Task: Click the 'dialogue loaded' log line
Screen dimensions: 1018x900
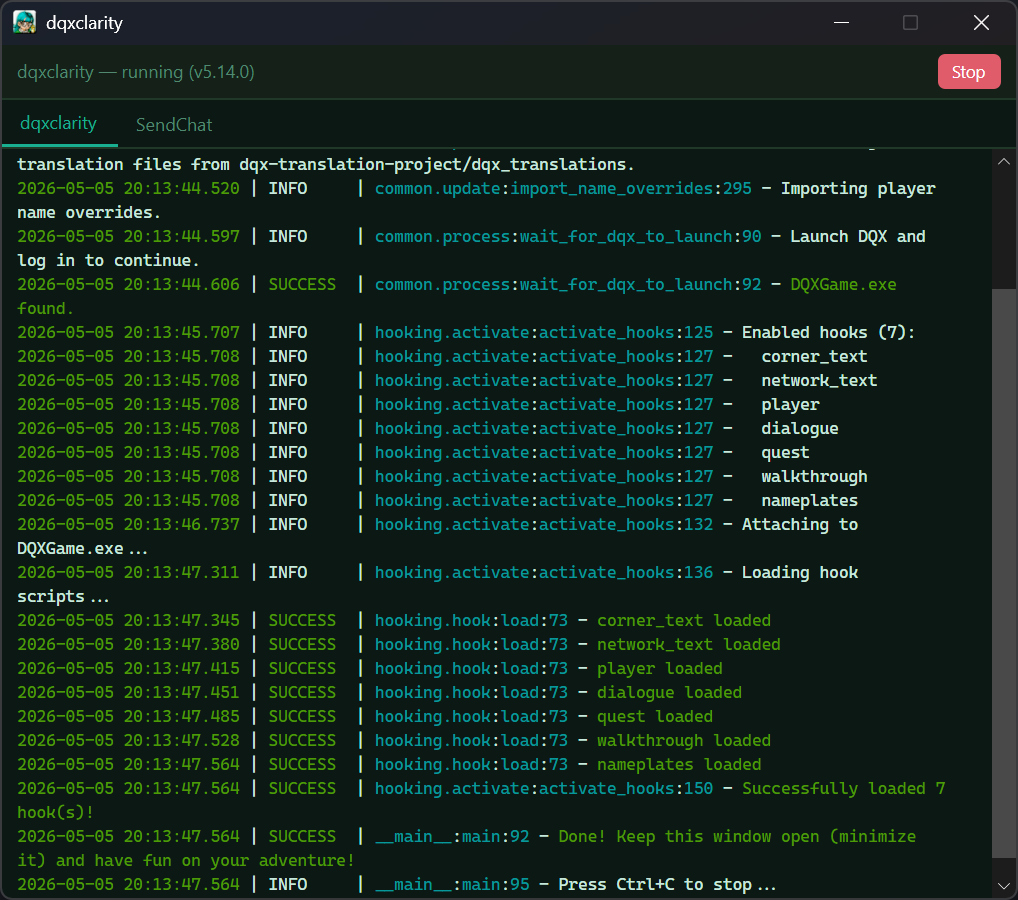Action: click(669, 693)
